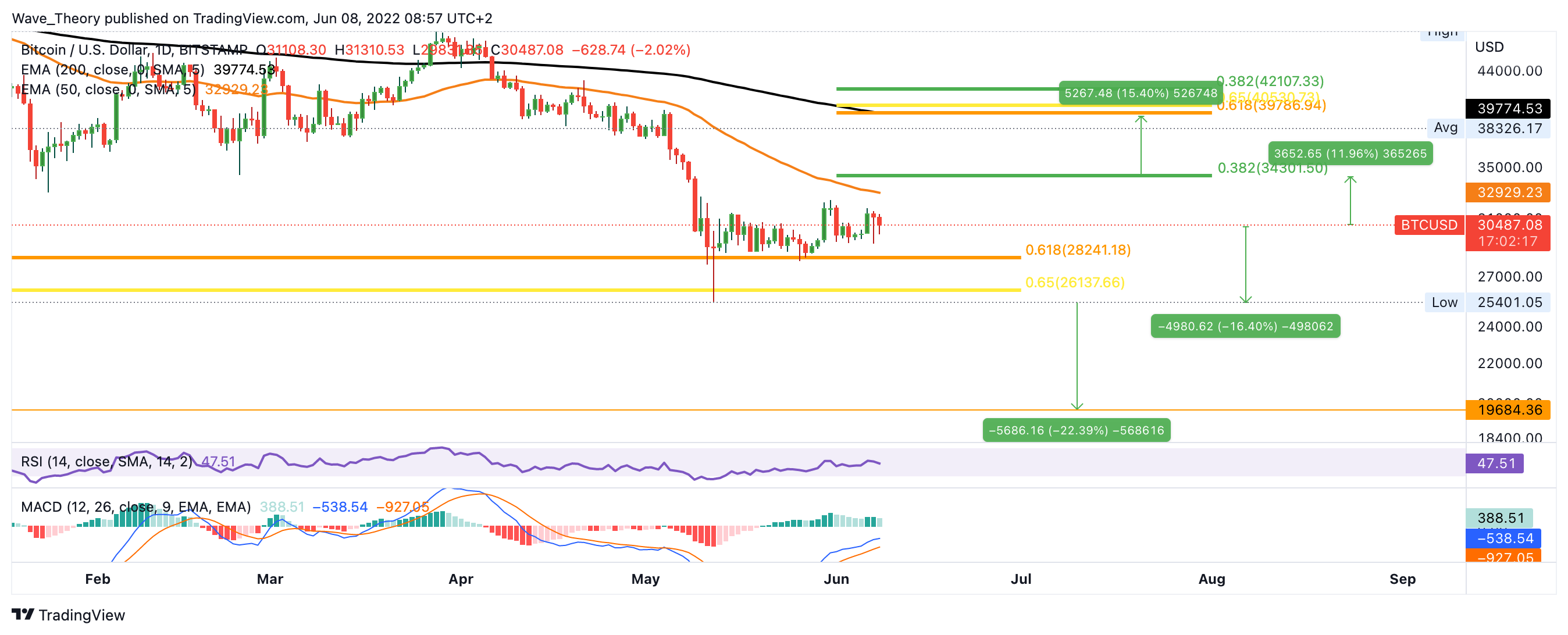Click the TradingView logo icon

[23, 614]
